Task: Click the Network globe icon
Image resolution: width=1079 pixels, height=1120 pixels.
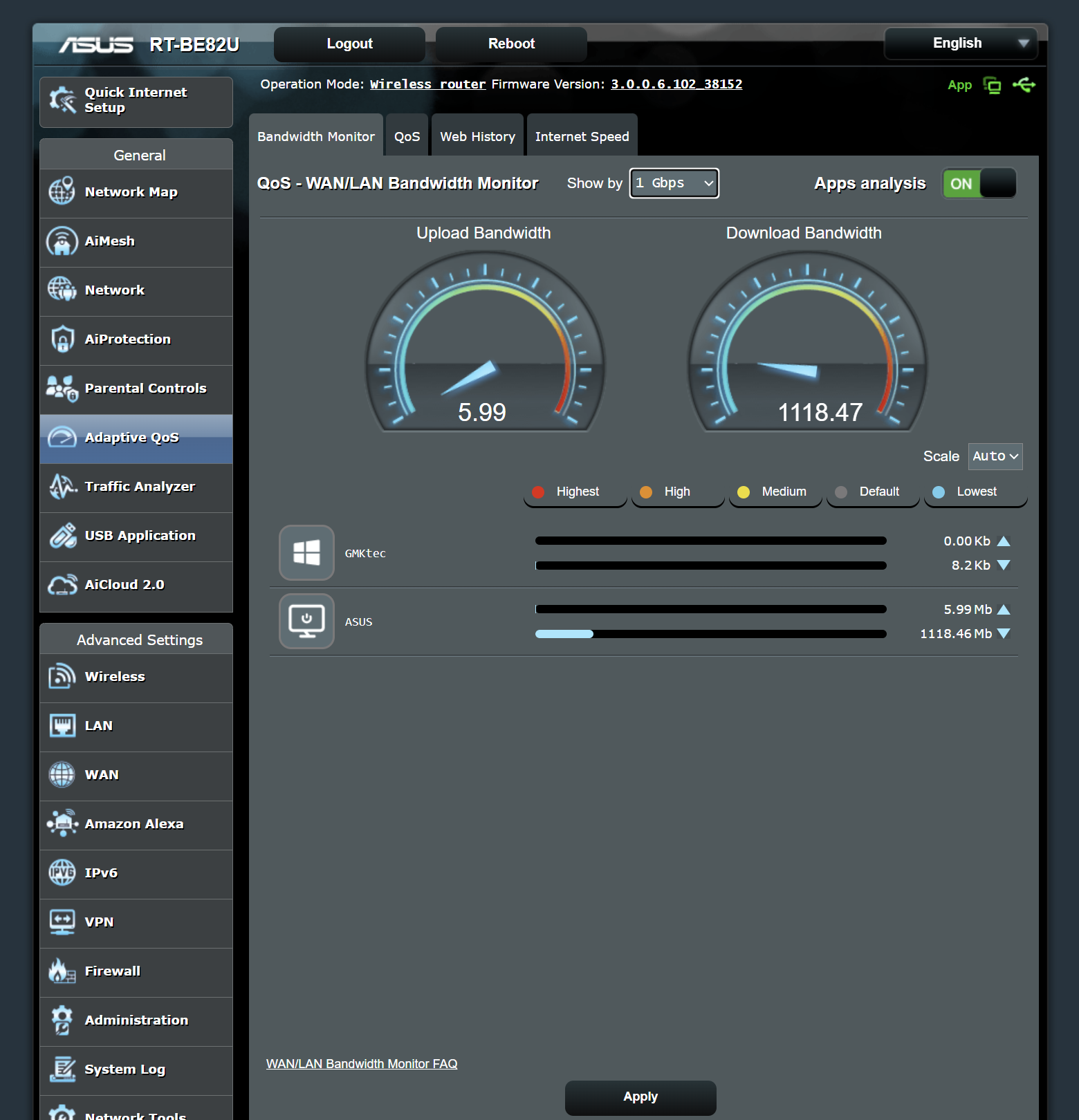Action: [62, 290]
